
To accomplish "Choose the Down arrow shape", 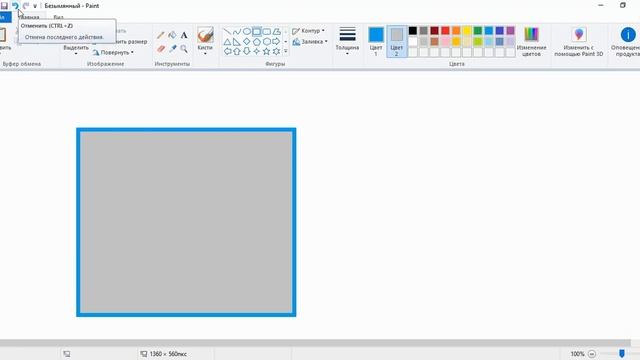I will [247, 51].
